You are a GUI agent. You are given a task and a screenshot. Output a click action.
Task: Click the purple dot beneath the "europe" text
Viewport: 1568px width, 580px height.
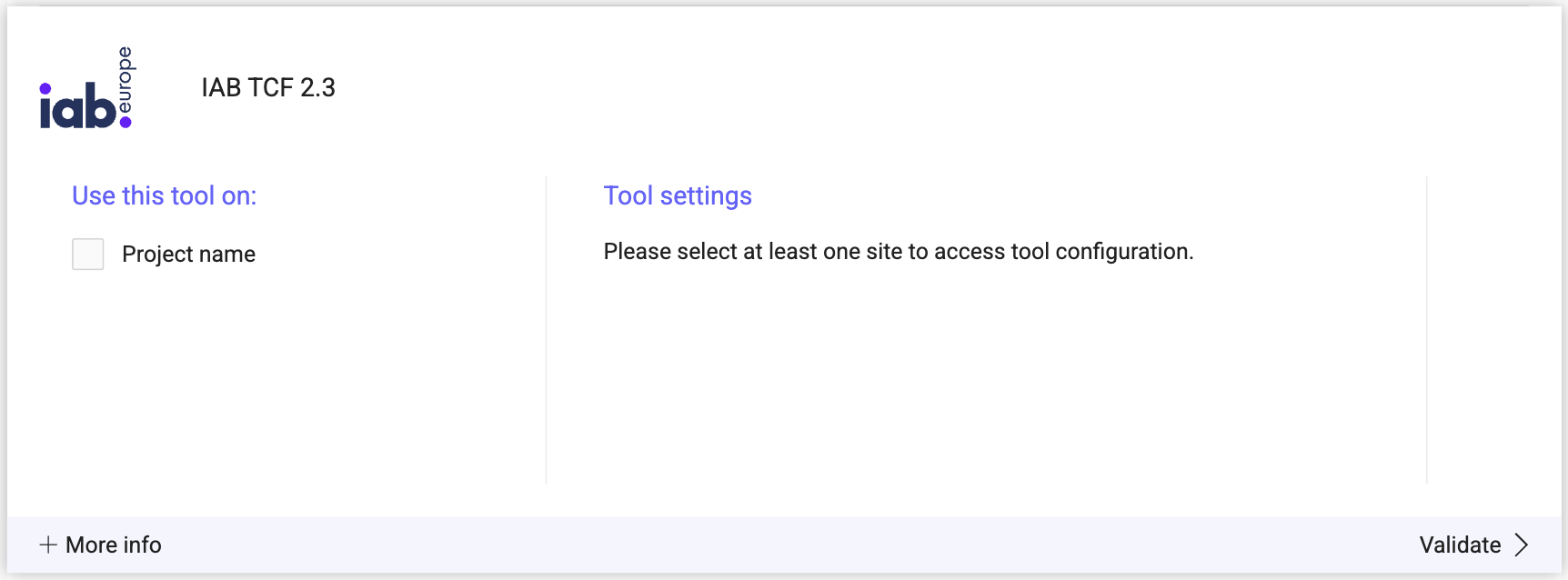point(126,122)
